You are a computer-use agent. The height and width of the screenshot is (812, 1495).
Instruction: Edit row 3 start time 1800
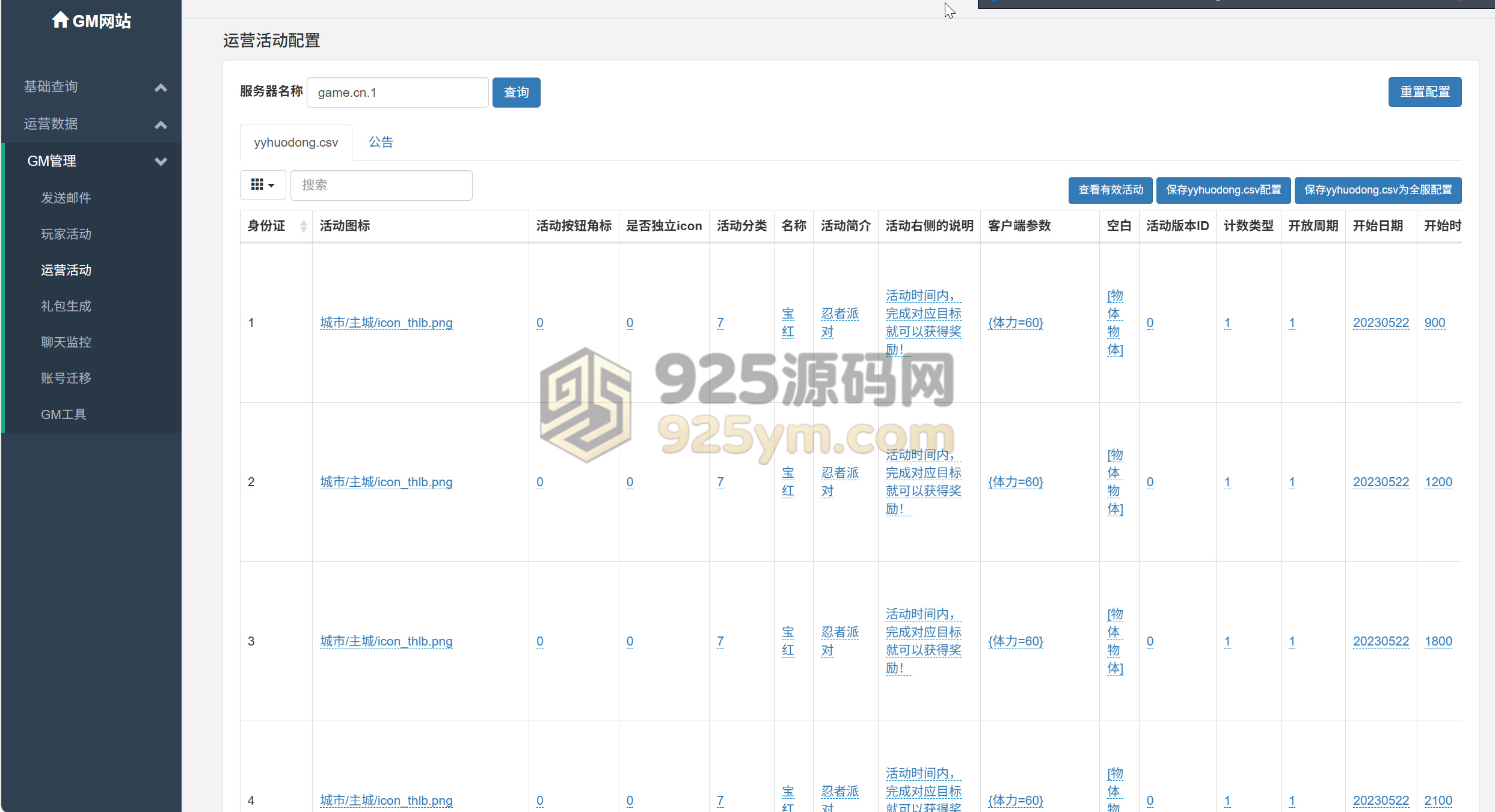coord(1438,641)
